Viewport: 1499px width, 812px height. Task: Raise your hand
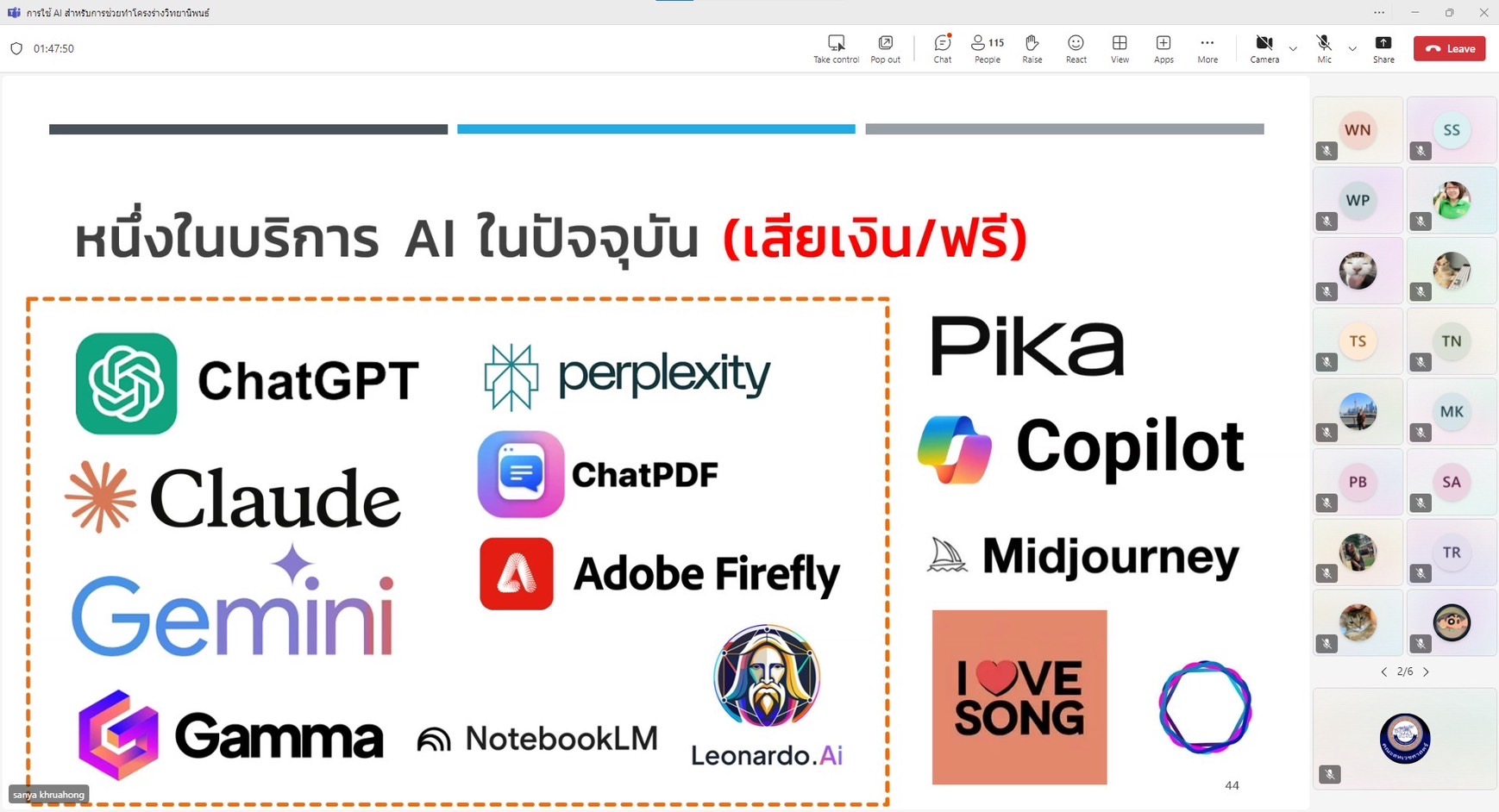tap(1032, 49)
